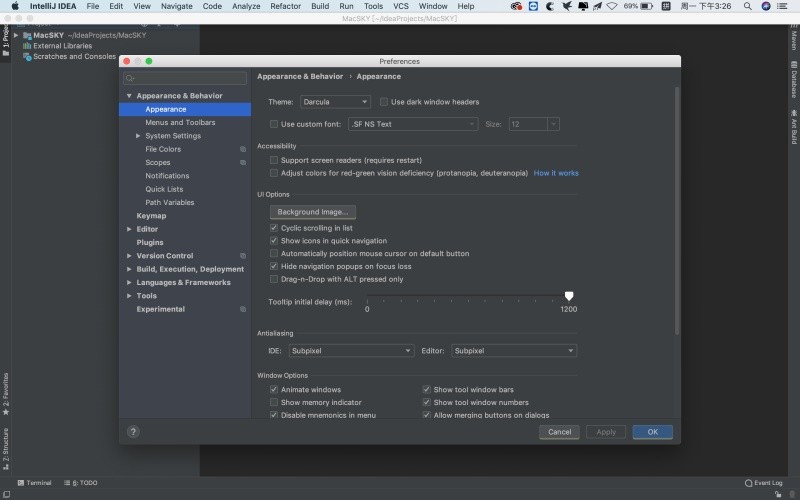Click project-level icon beside Experimental
This screenshot has height=500, width=800.
tap(243, 309)
